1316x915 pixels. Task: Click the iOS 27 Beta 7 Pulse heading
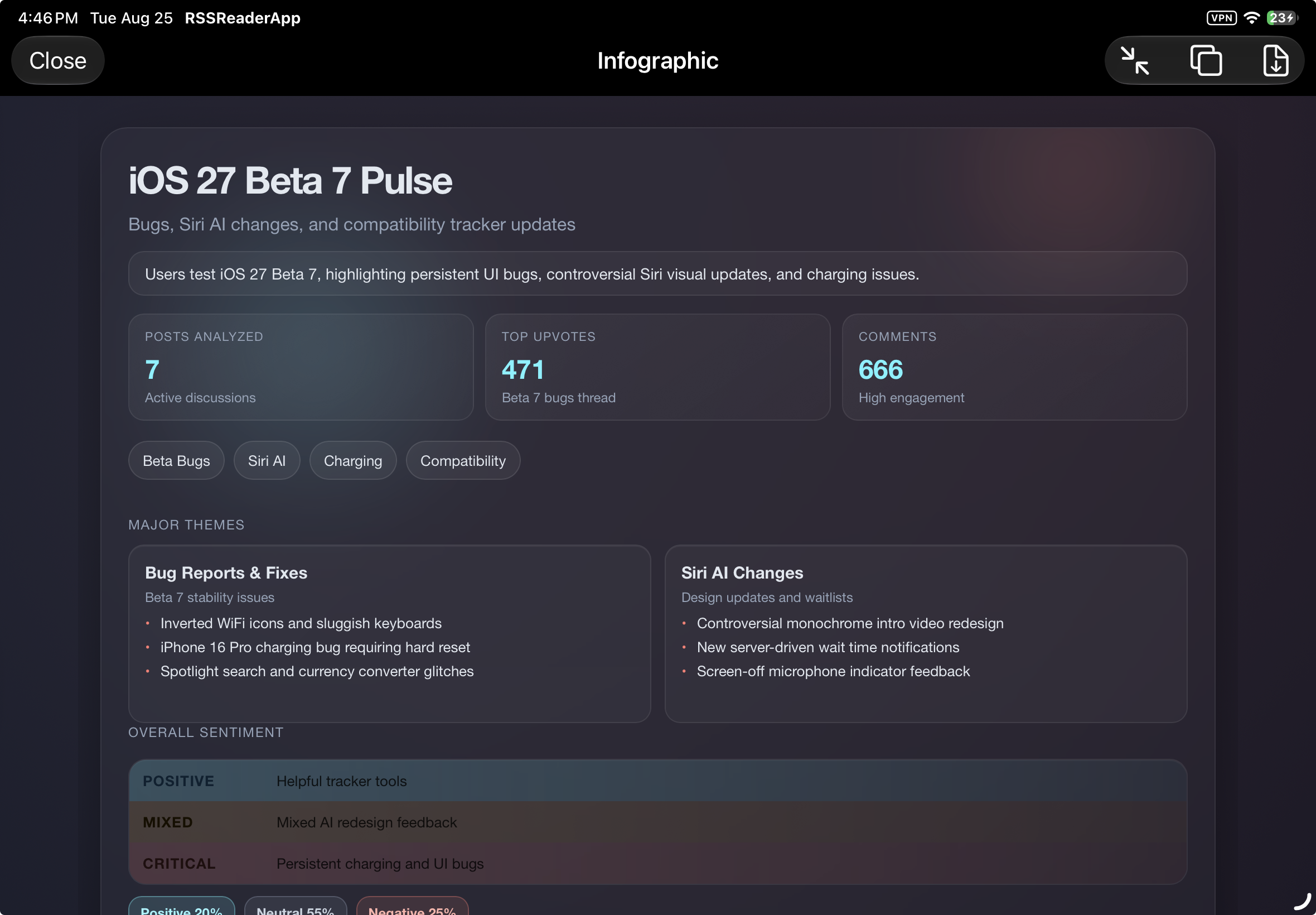291,181
